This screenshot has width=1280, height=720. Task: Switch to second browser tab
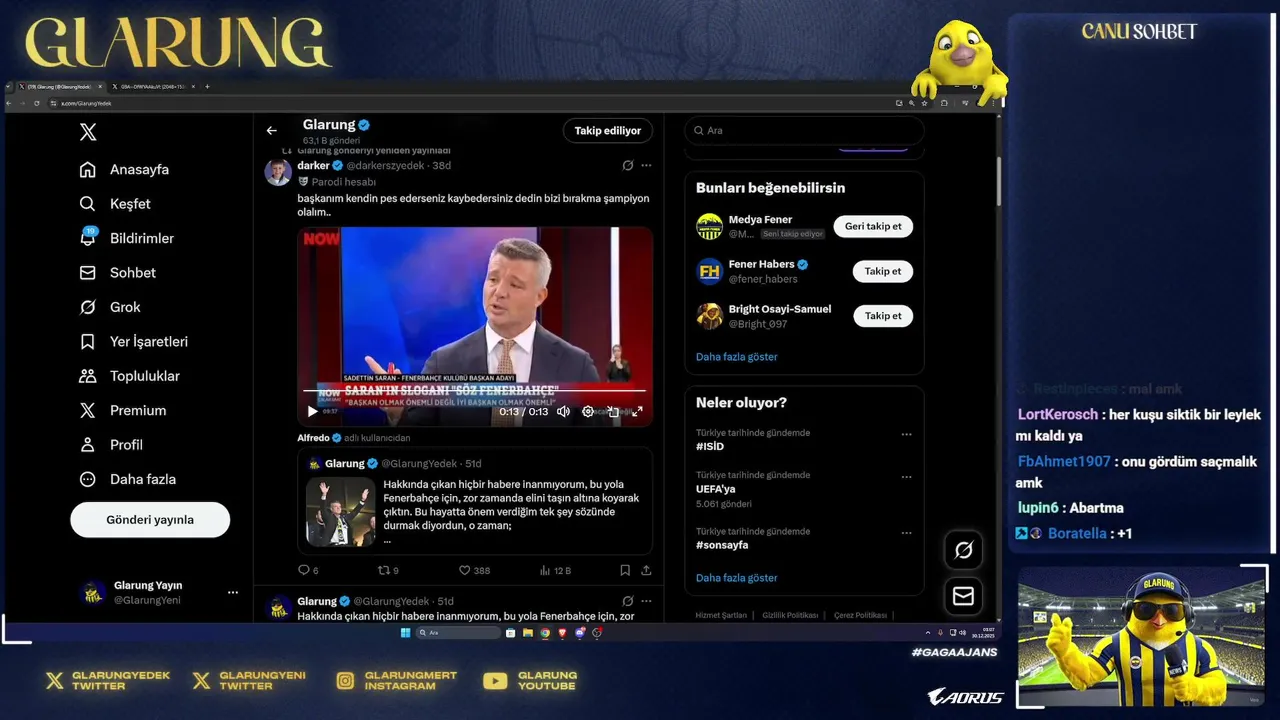(x=152, y=87)
